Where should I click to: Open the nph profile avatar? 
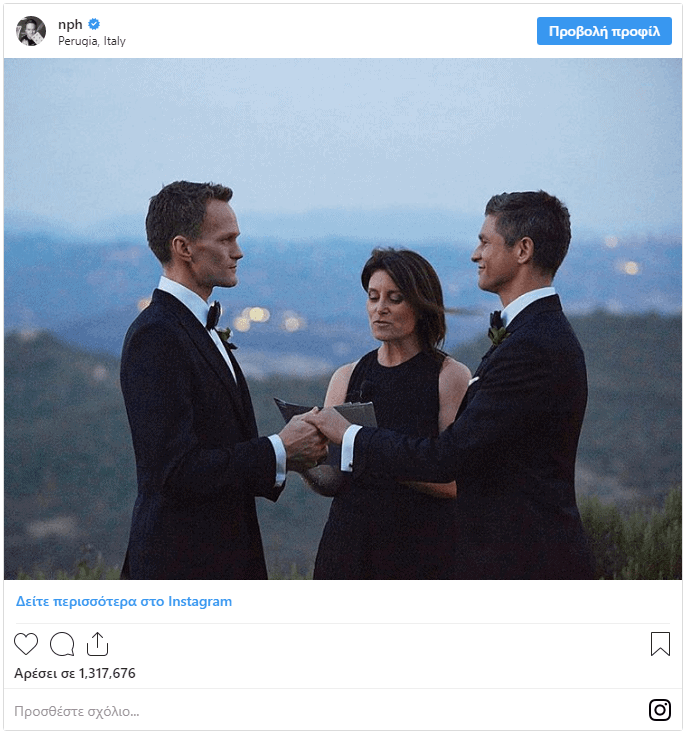click(x=31, y=31)
